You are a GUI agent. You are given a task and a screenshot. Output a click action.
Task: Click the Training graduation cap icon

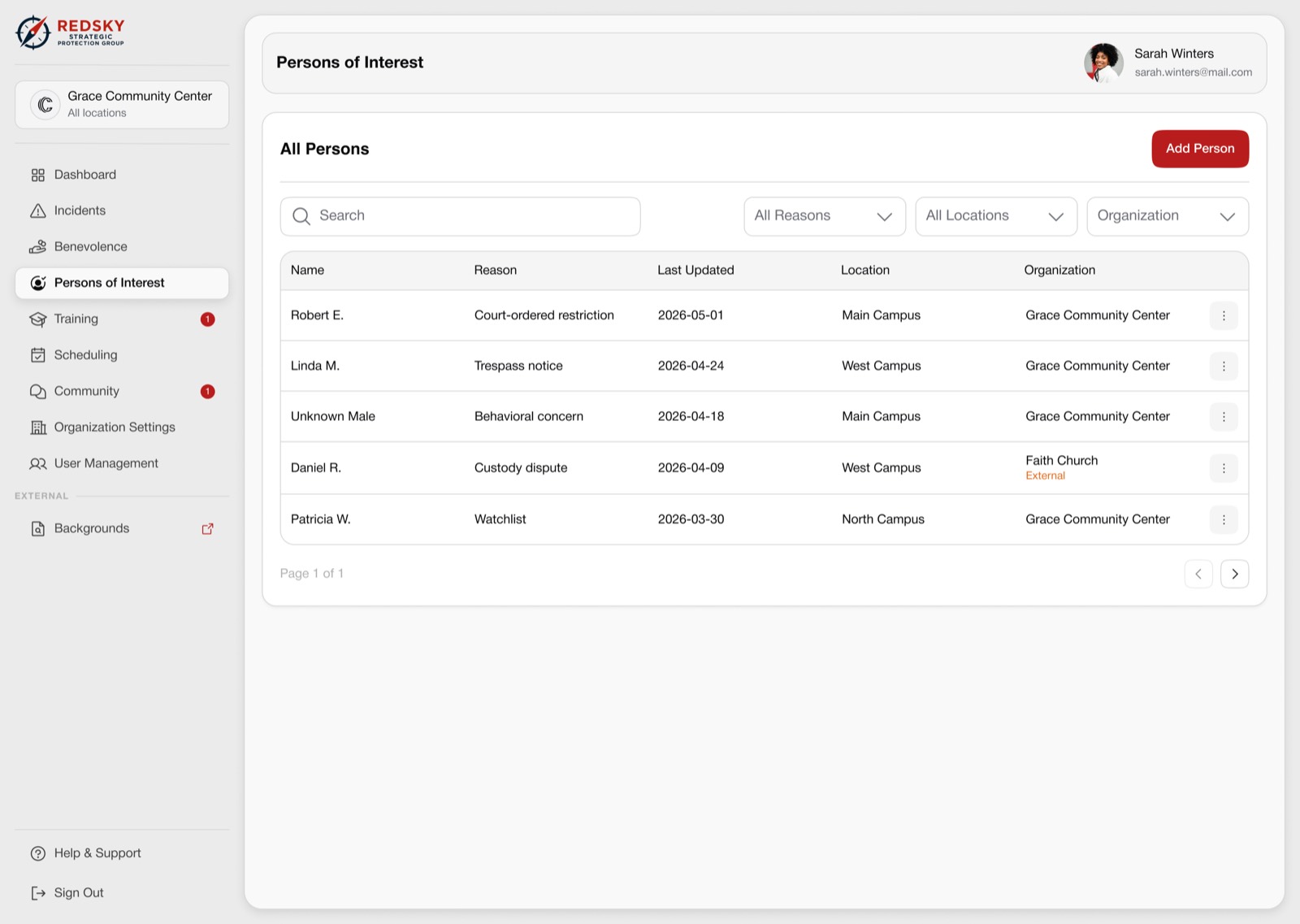pyautogui.click(x=37, y=319)
